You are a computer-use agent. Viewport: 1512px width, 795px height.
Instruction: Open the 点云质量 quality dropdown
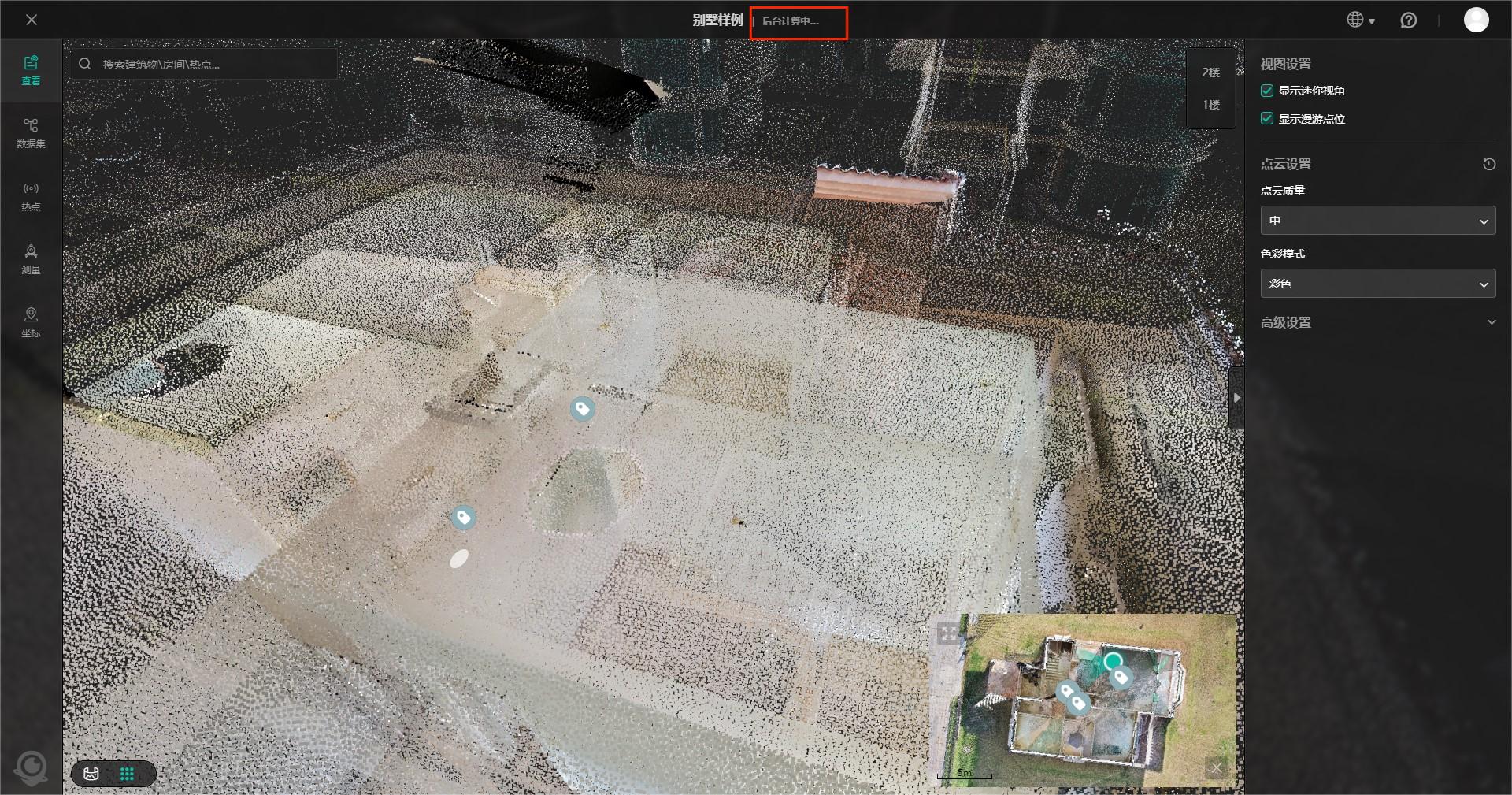click(x=1377, y=221)
